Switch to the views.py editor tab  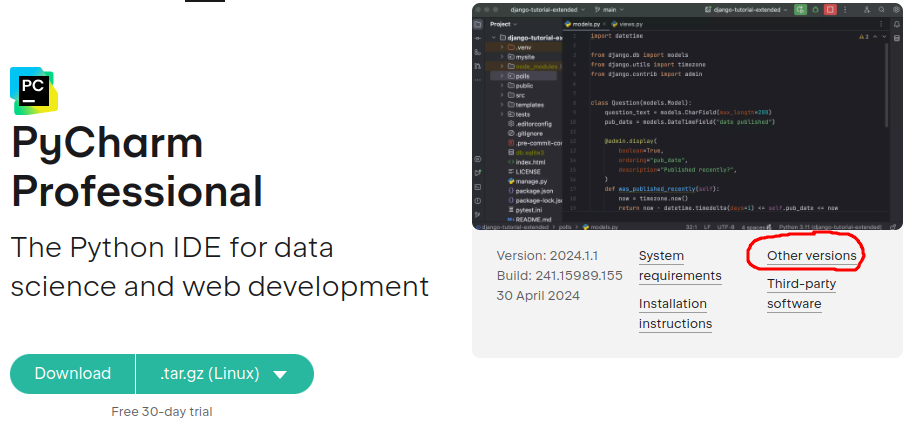[627, 24]
